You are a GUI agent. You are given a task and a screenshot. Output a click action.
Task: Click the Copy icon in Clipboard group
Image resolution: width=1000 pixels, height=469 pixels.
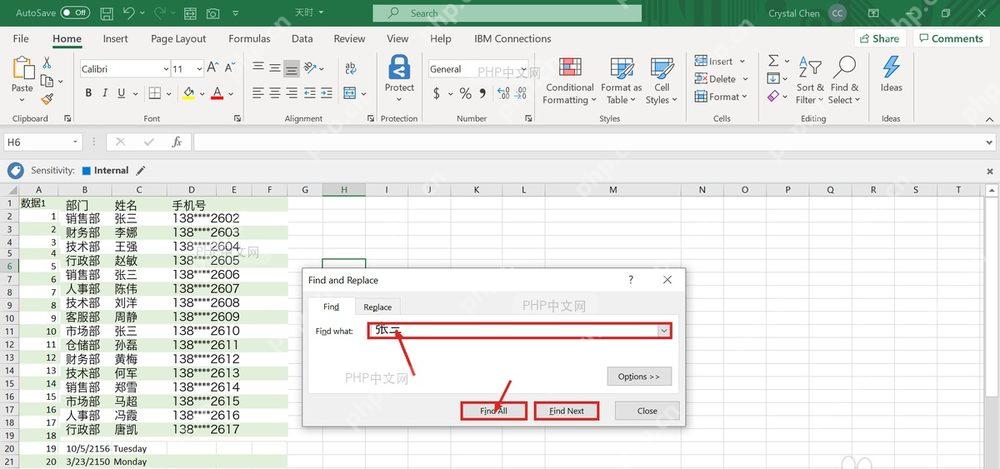coord(47,81)
